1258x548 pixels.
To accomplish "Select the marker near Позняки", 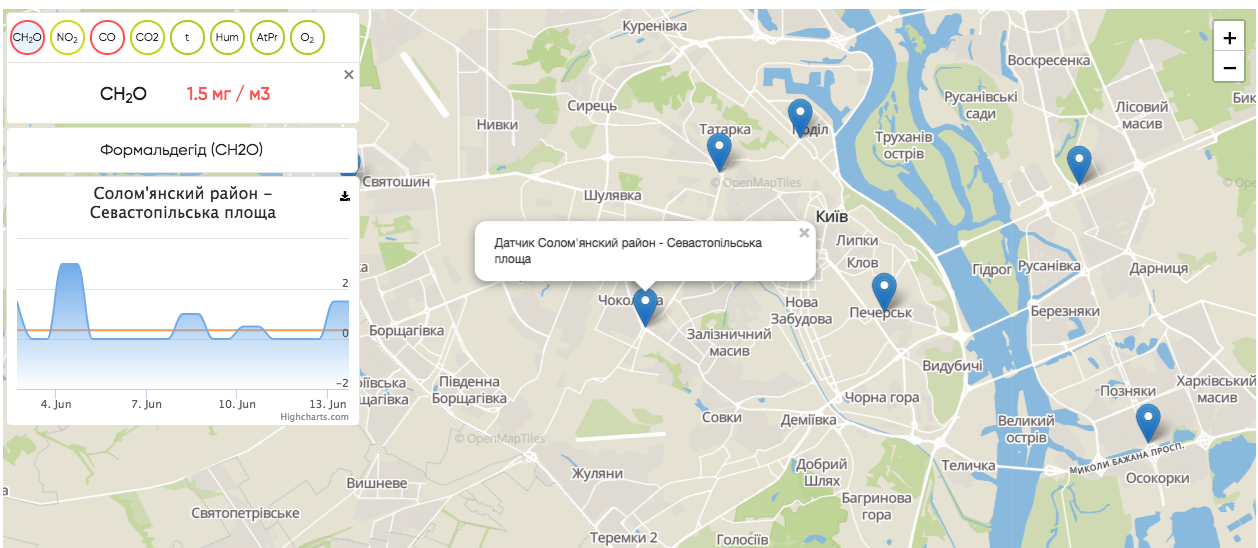I will [1149, 422].
